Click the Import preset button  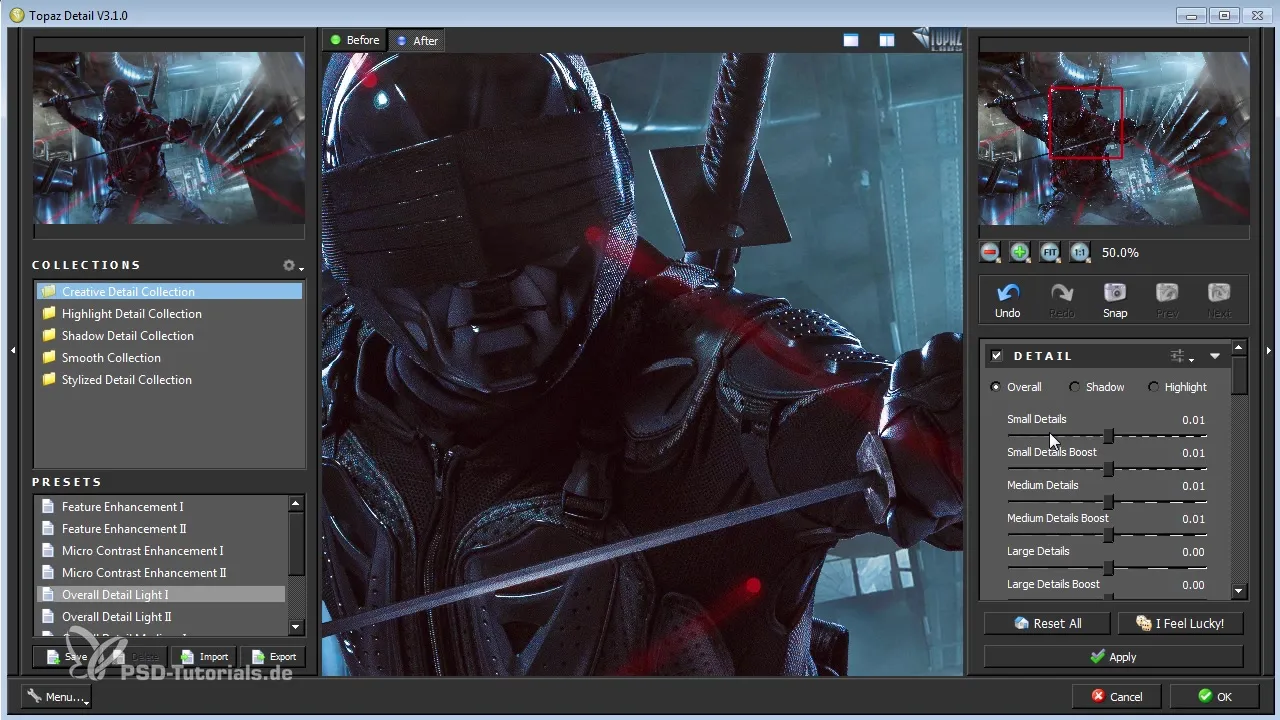click(x=205, y=657)
